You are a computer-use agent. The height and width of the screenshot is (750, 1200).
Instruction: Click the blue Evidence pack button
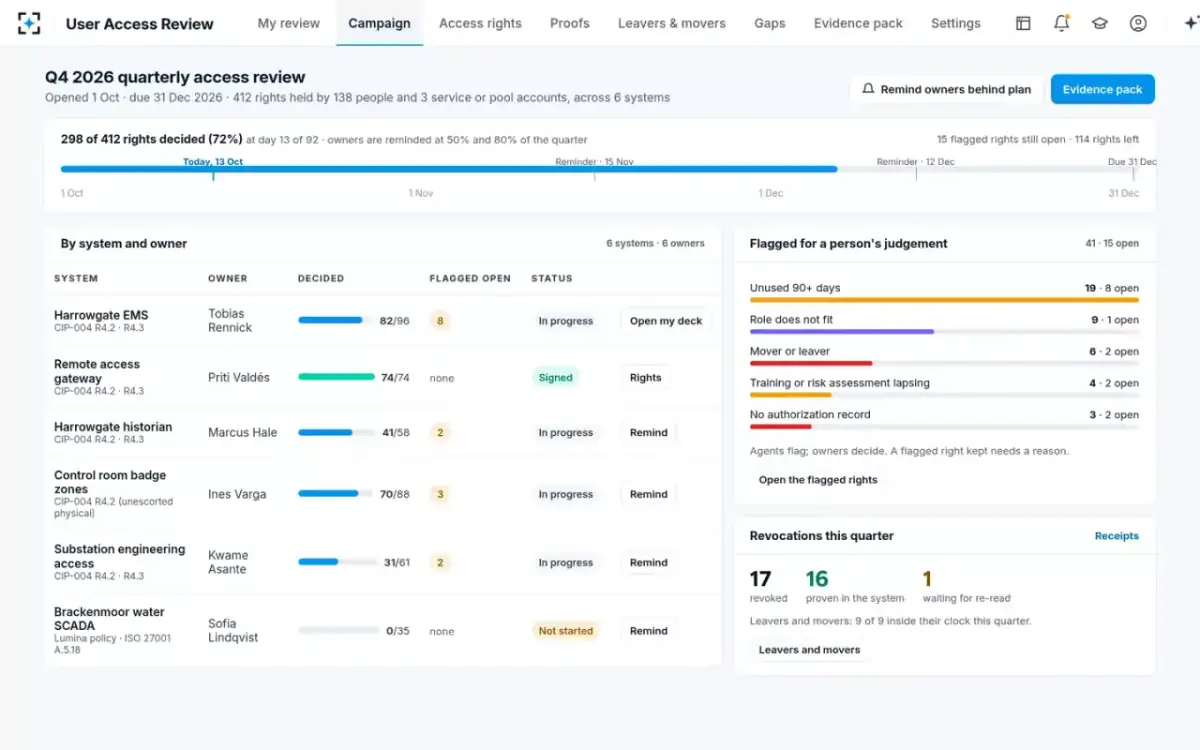pos(1102,89)
